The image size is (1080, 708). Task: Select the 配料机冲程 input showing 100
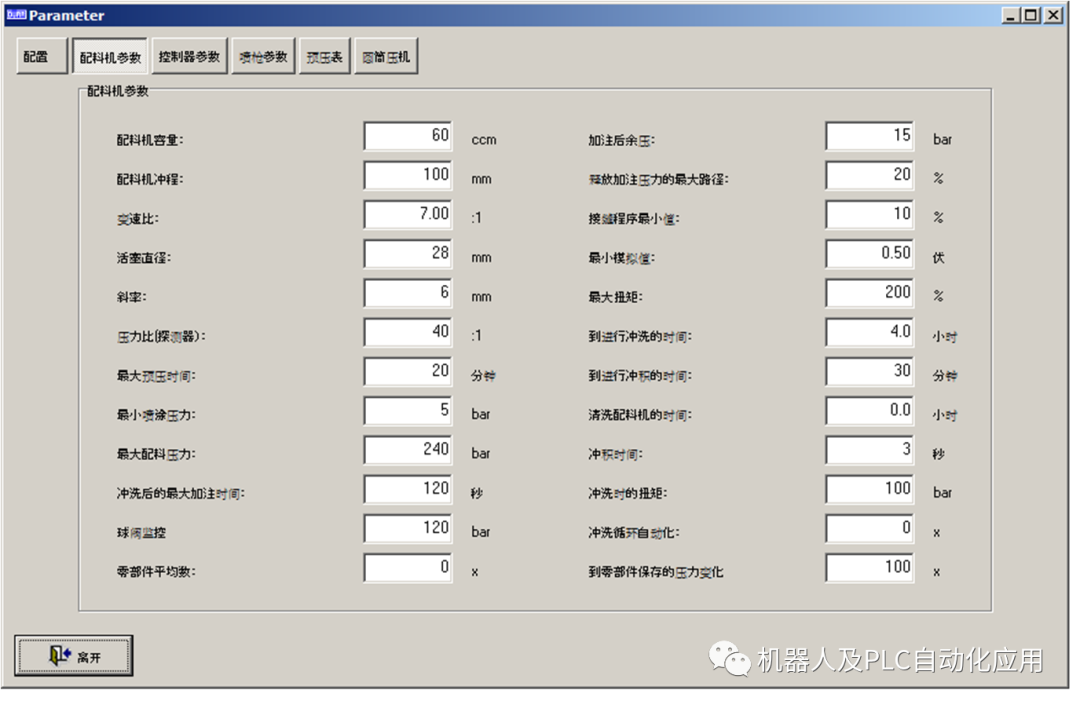pos(407,175)
